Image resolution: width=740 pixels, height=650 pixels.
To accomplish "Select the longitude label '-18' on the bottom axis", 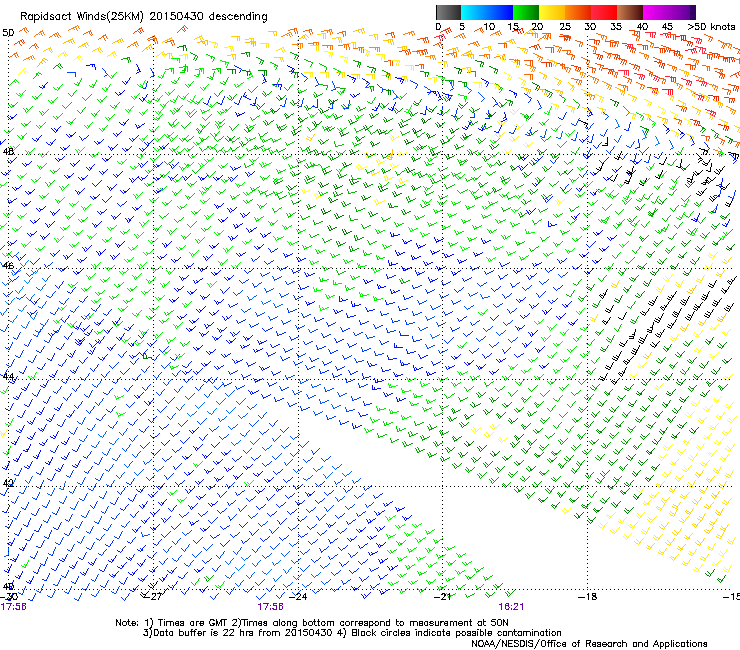I will [x=588, y=597].
